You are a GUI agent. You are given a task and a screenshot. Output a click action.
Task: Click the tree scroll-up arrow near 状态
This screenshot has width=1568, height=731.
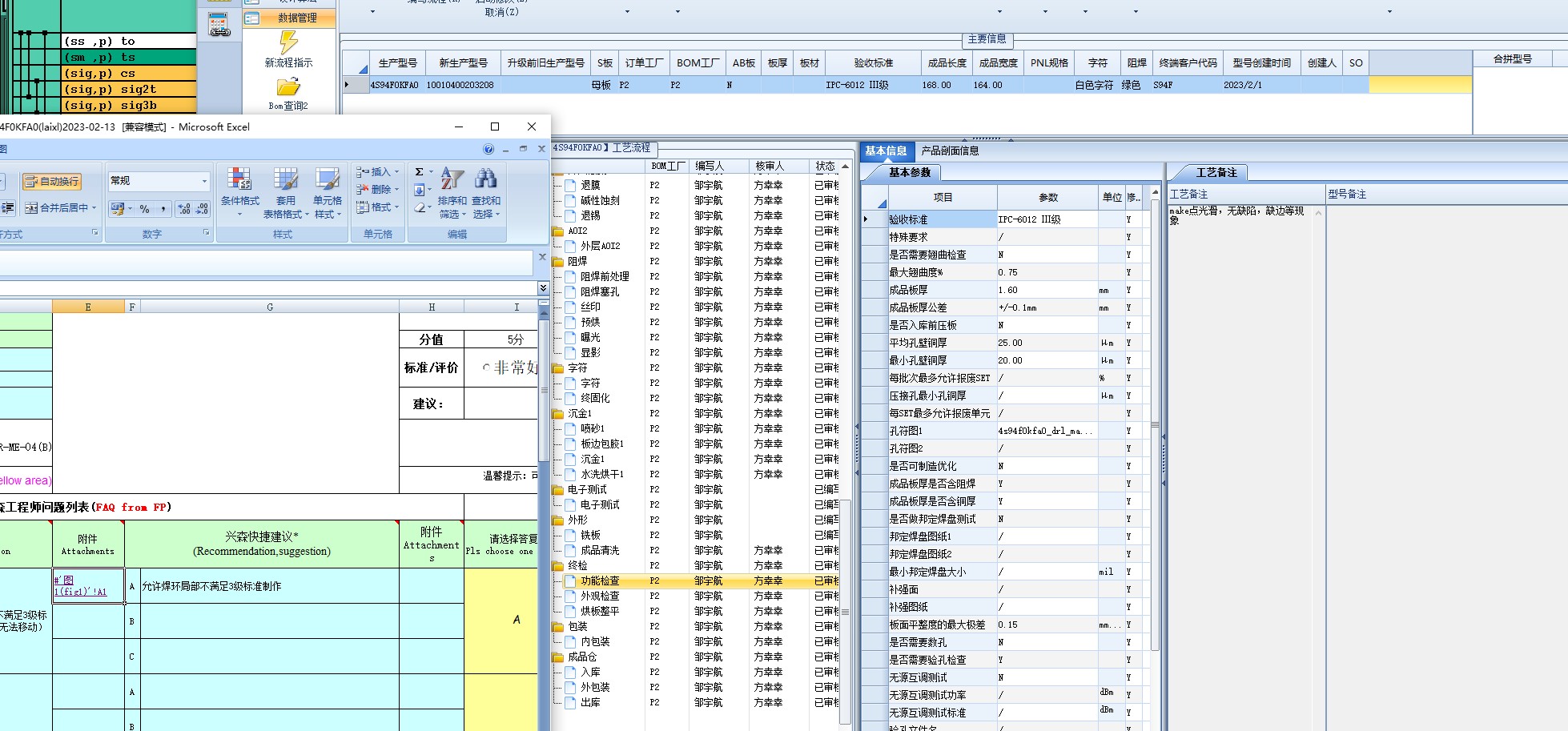(x=845, y=166)
